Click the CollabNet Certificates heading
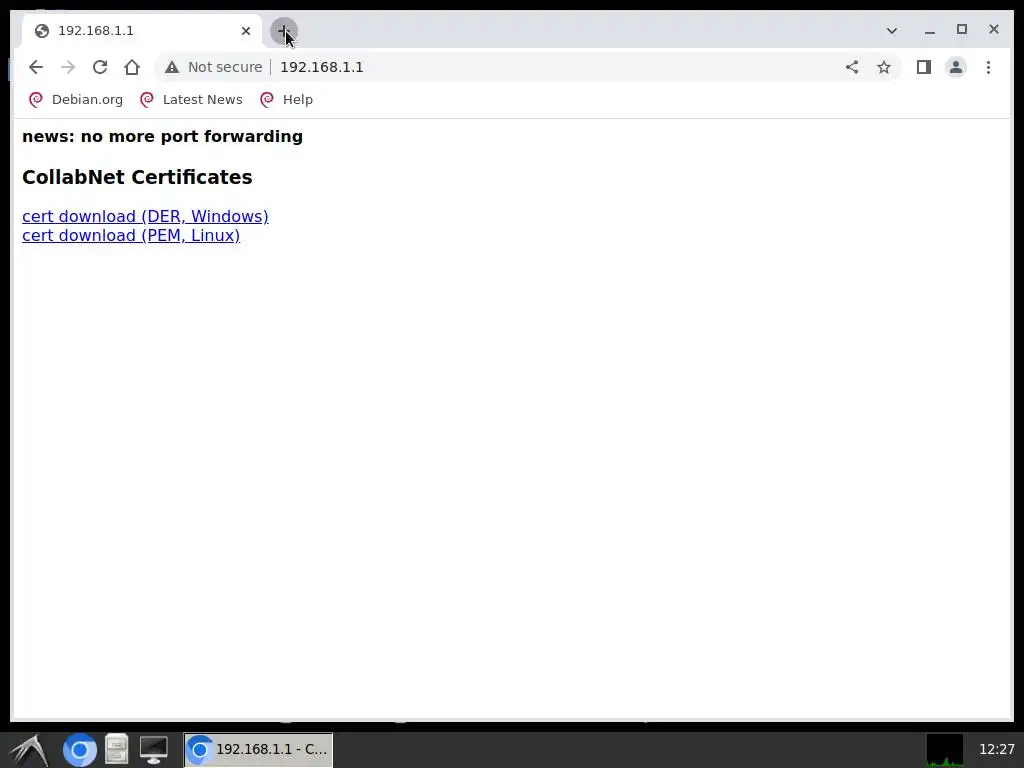 tap(137, 177)
